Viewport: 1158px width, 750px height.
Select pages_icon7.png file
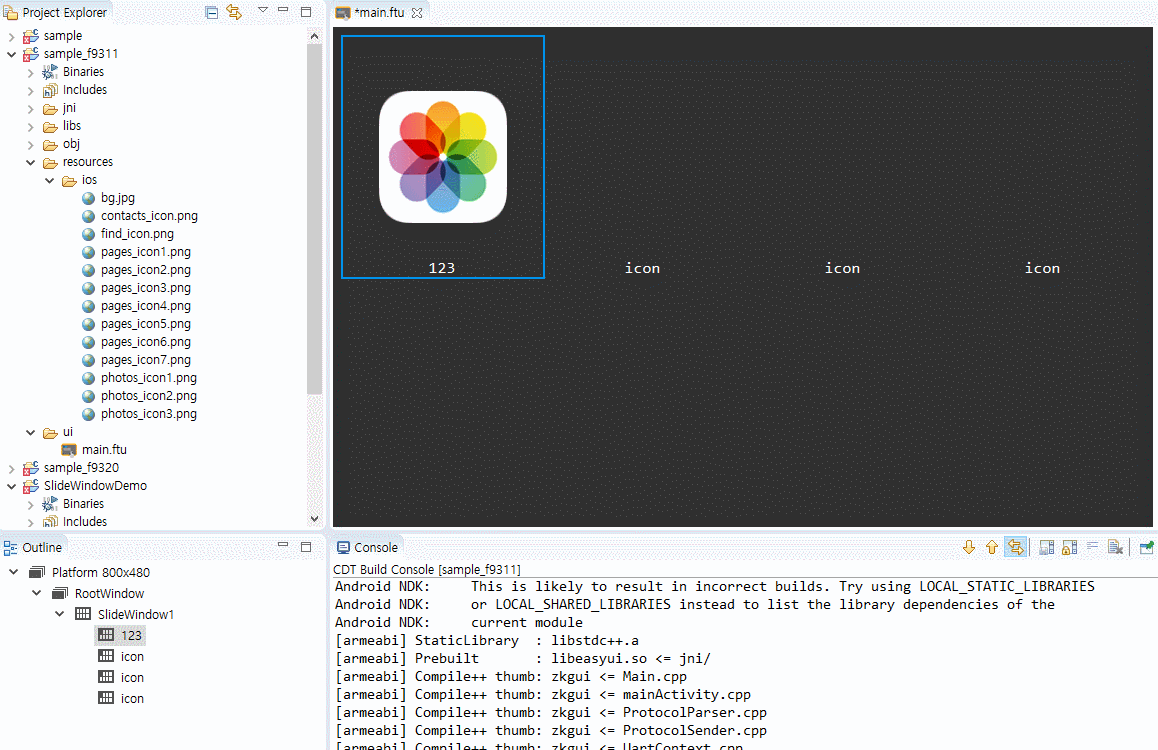[x=145, y=359]
